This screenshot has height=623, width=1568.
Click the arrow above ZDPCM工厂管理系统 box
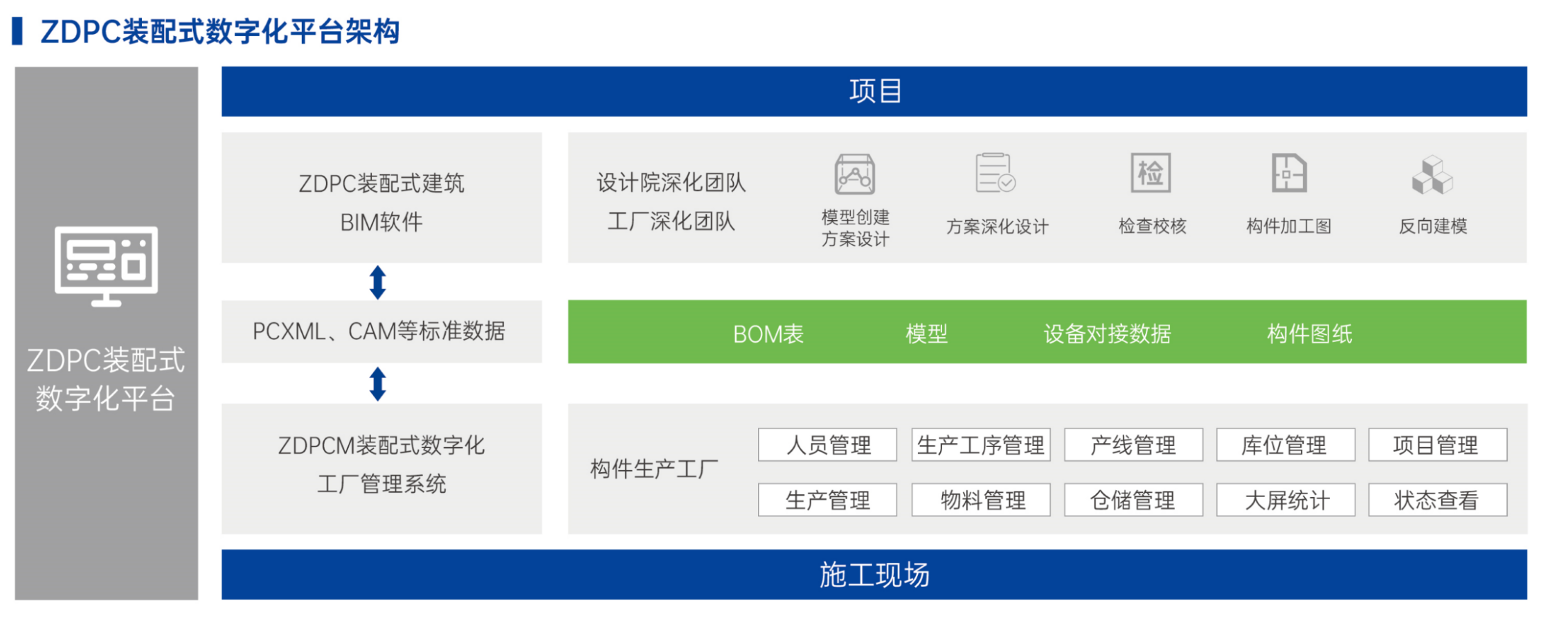(377, 383)
